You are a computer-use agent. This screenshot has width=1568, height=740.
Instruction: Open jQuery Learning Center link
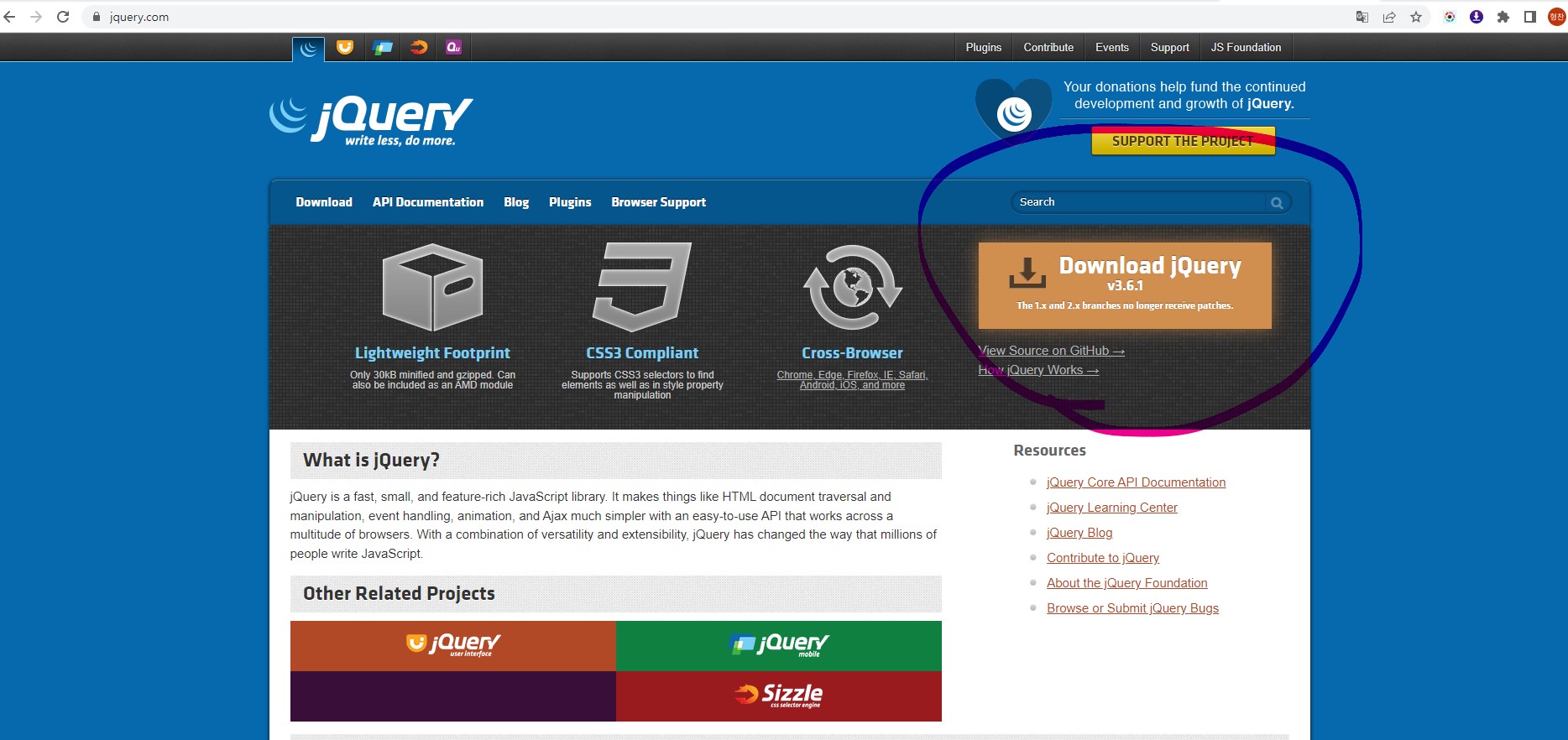[x=1112, y=508]
